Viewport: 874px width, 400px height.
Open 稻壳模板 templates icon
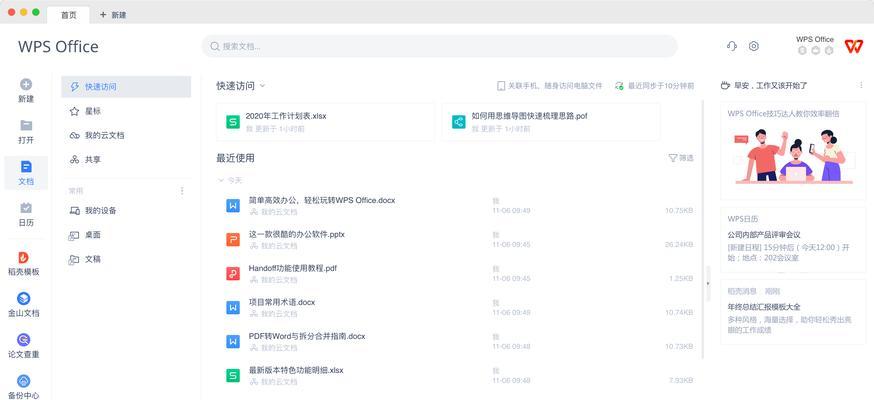click(23, 257)
